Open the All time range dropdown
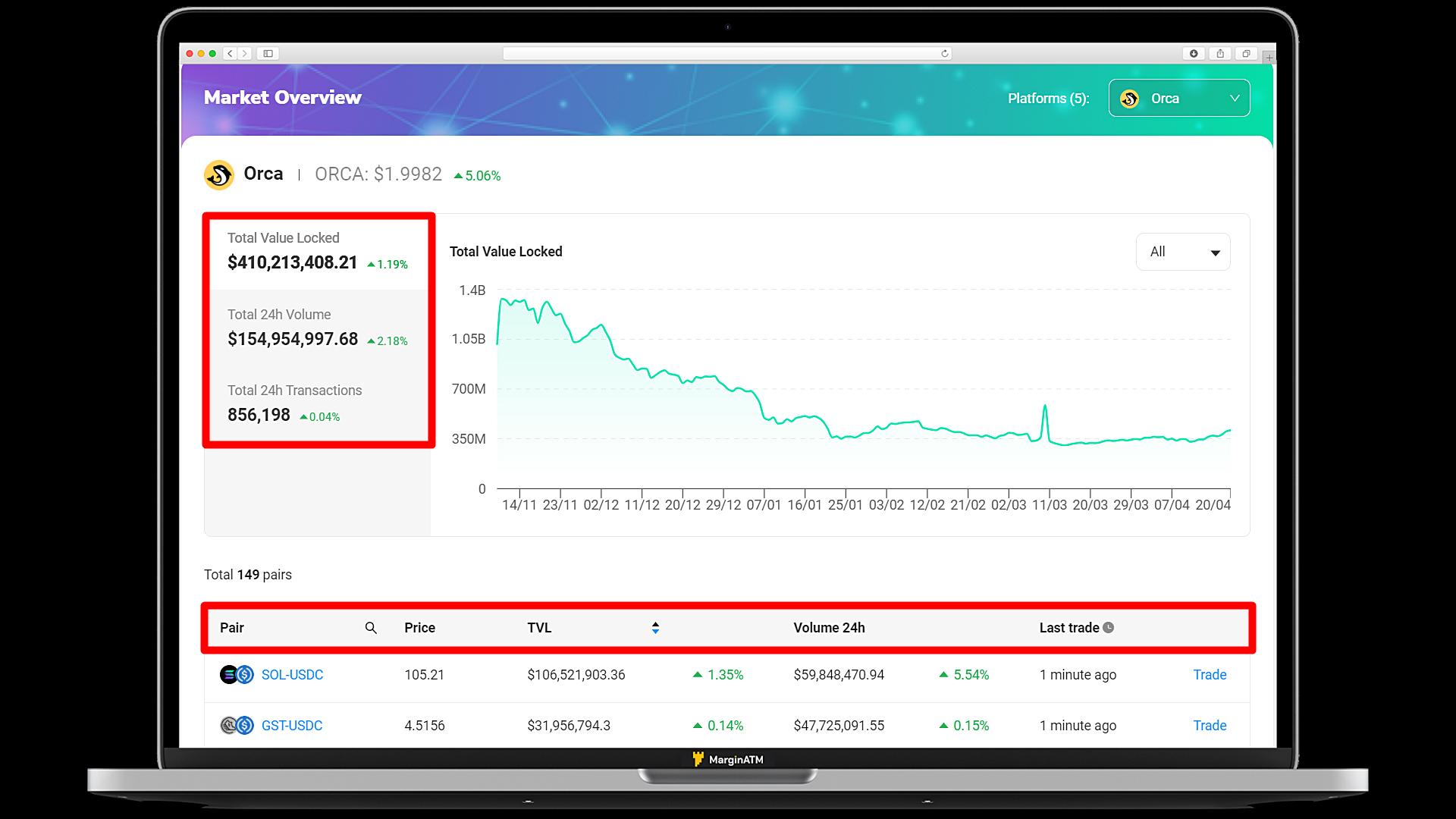The width and height of the screenshot is (1456, 819). pyautogui.click(x=1182, y=252)
